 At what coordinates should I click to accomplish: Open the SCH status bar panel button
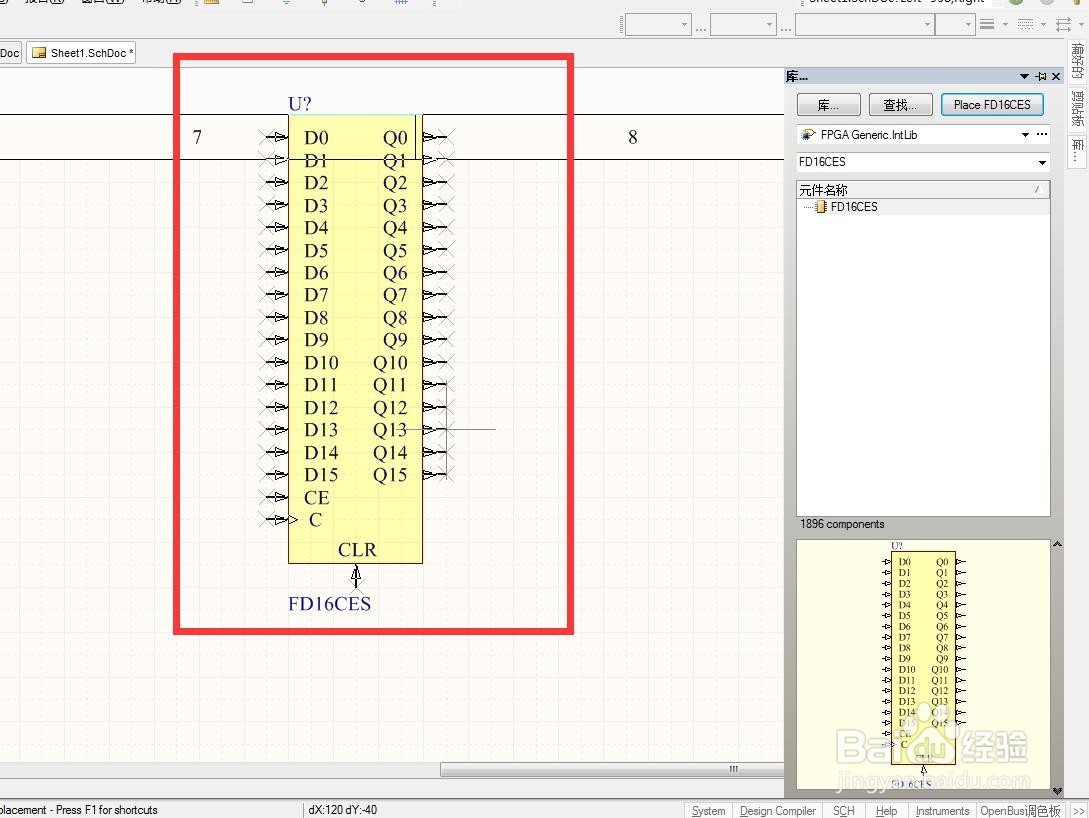[843, 810]
